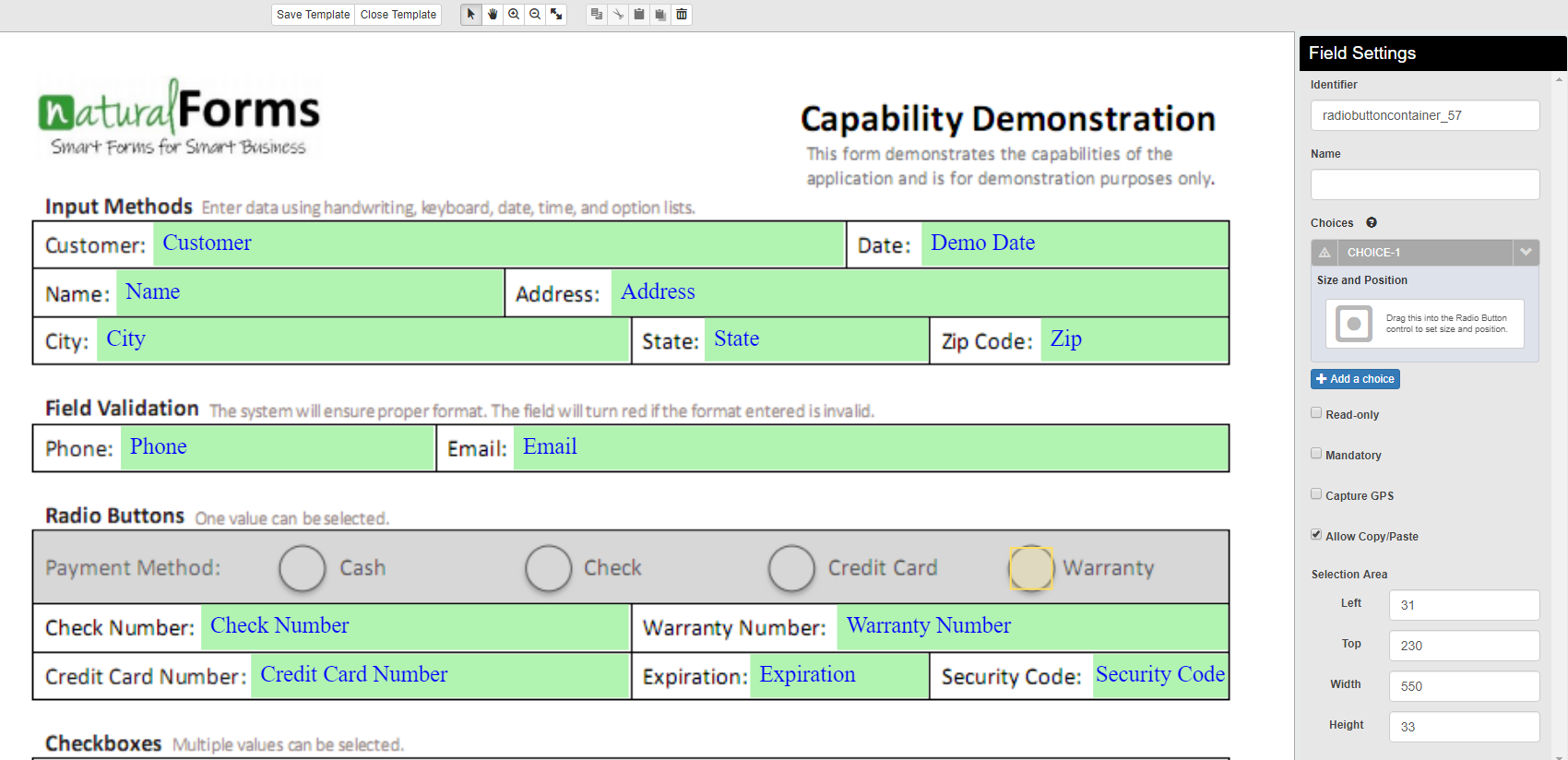The image size is (1568, 760).
Task: Click Close Template
Action: [x=398, y=15]
